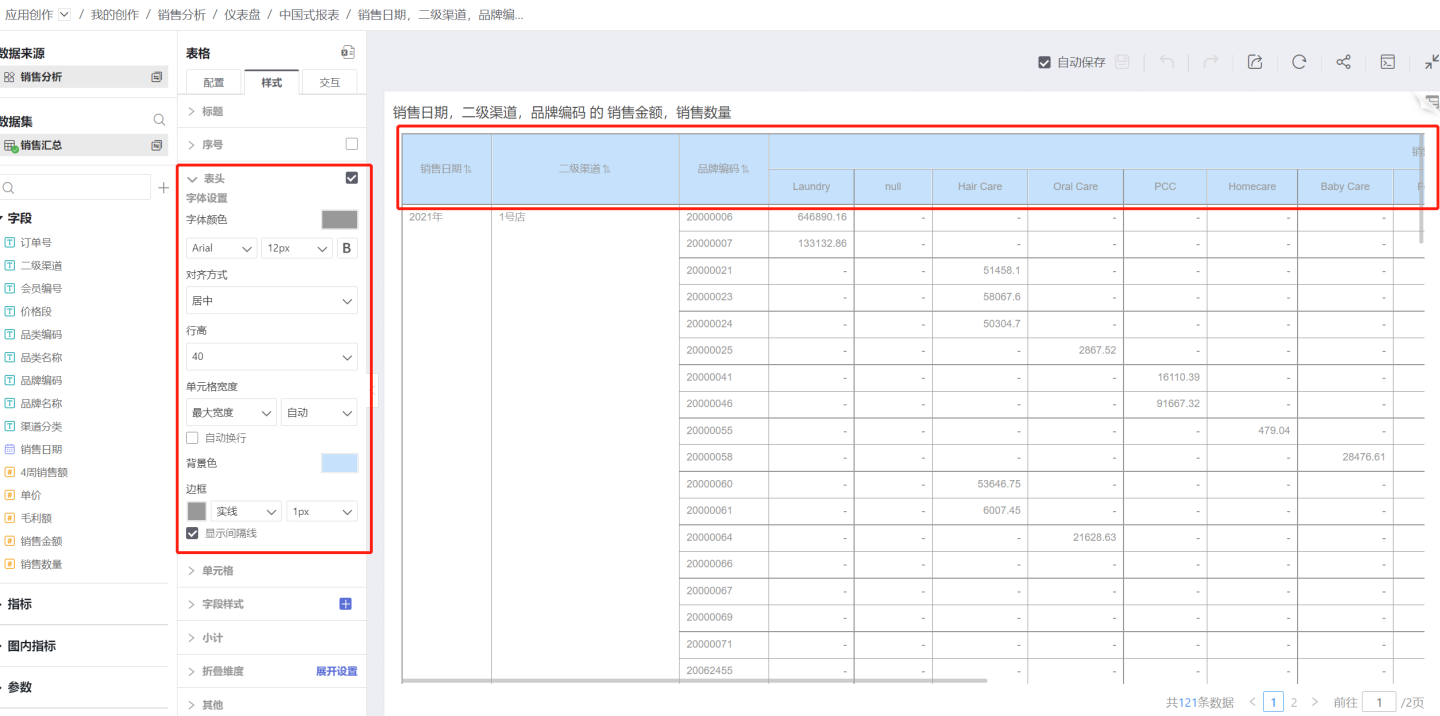Open the 对齐方式 dropdown showing 居中
Viewport: 1440px width, 716px height.
[x=271, y=301]
